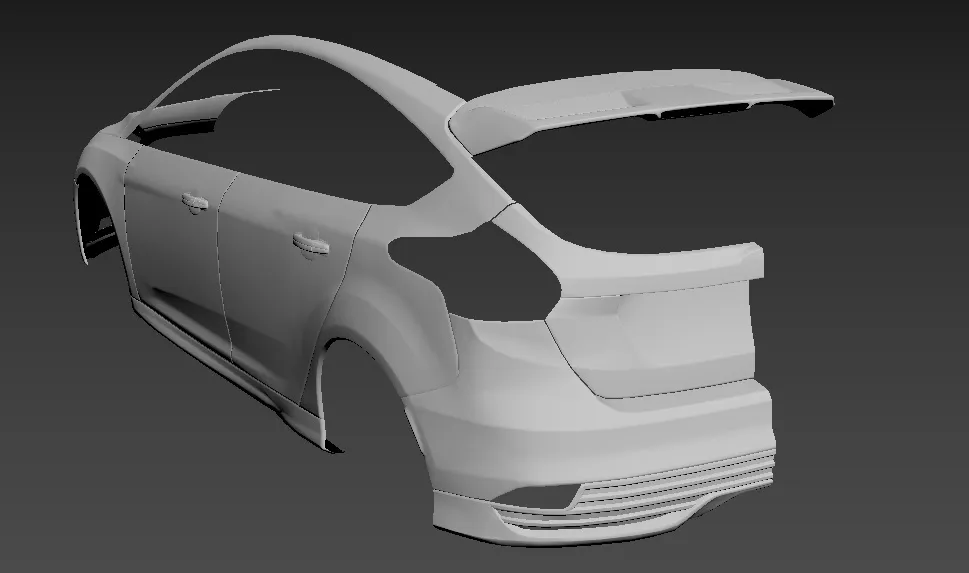Pick the rear bumper surface
The image size is (969, 573).
tap(600, 430)
